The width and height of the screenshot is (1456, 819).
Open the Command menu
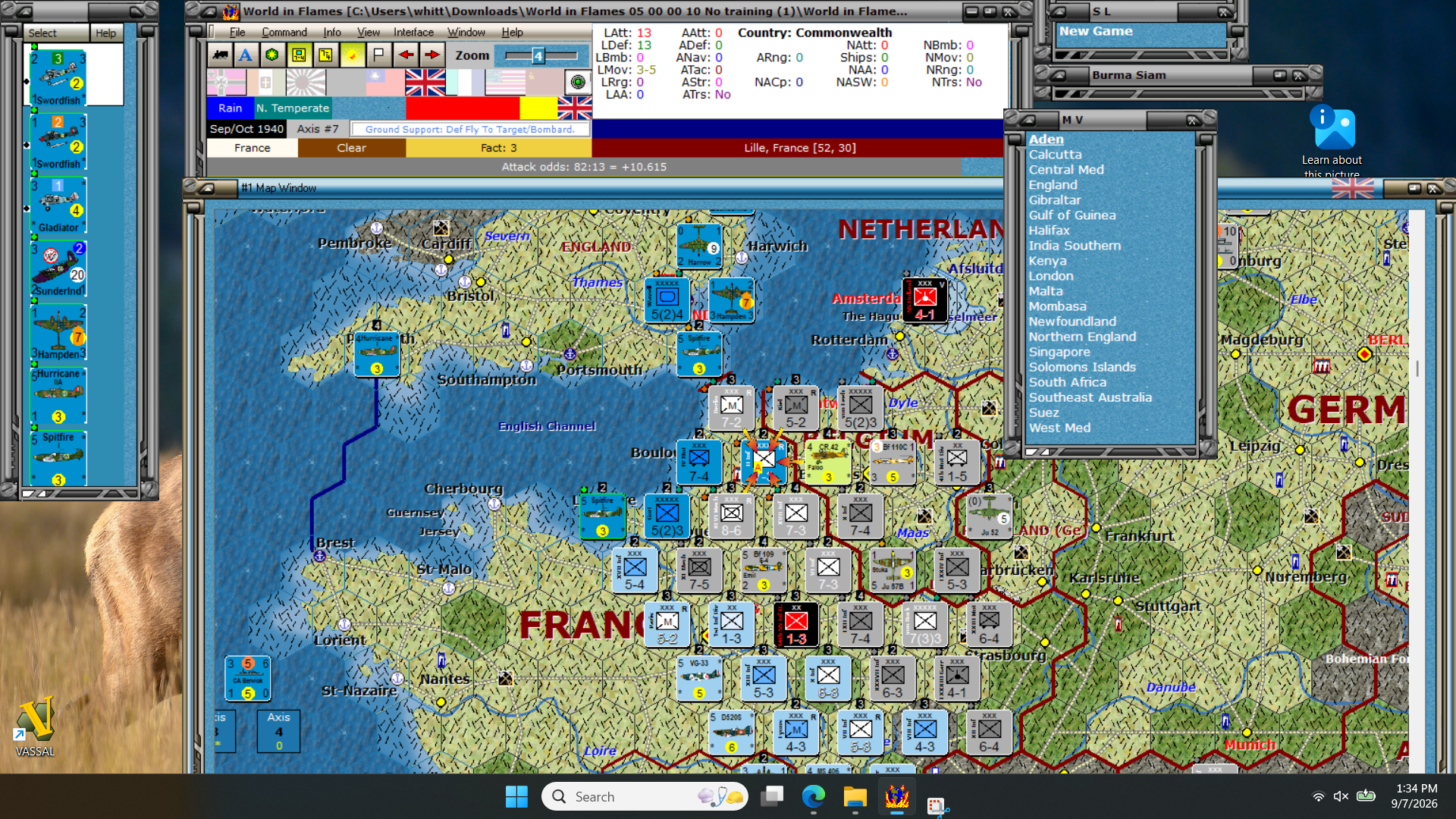(x=284, y=32)
